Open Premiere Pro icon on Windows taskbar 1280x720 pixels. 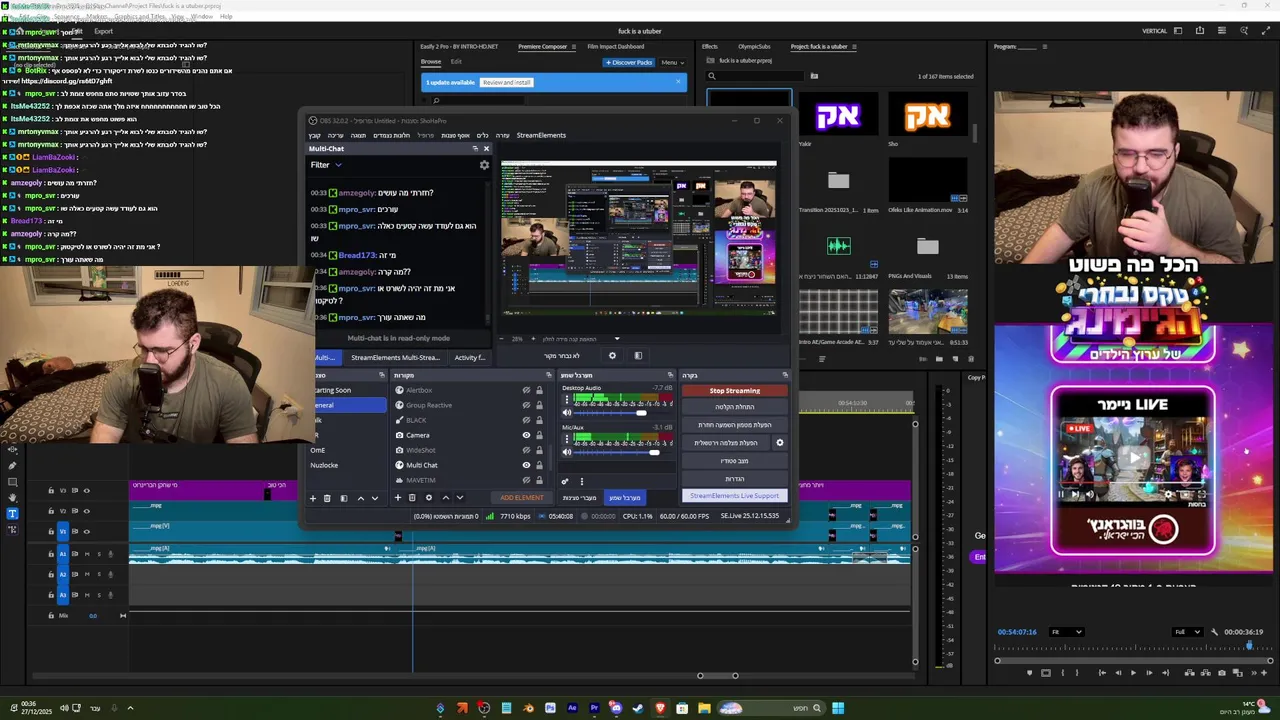pyautogui.click(x=594, y=708)
